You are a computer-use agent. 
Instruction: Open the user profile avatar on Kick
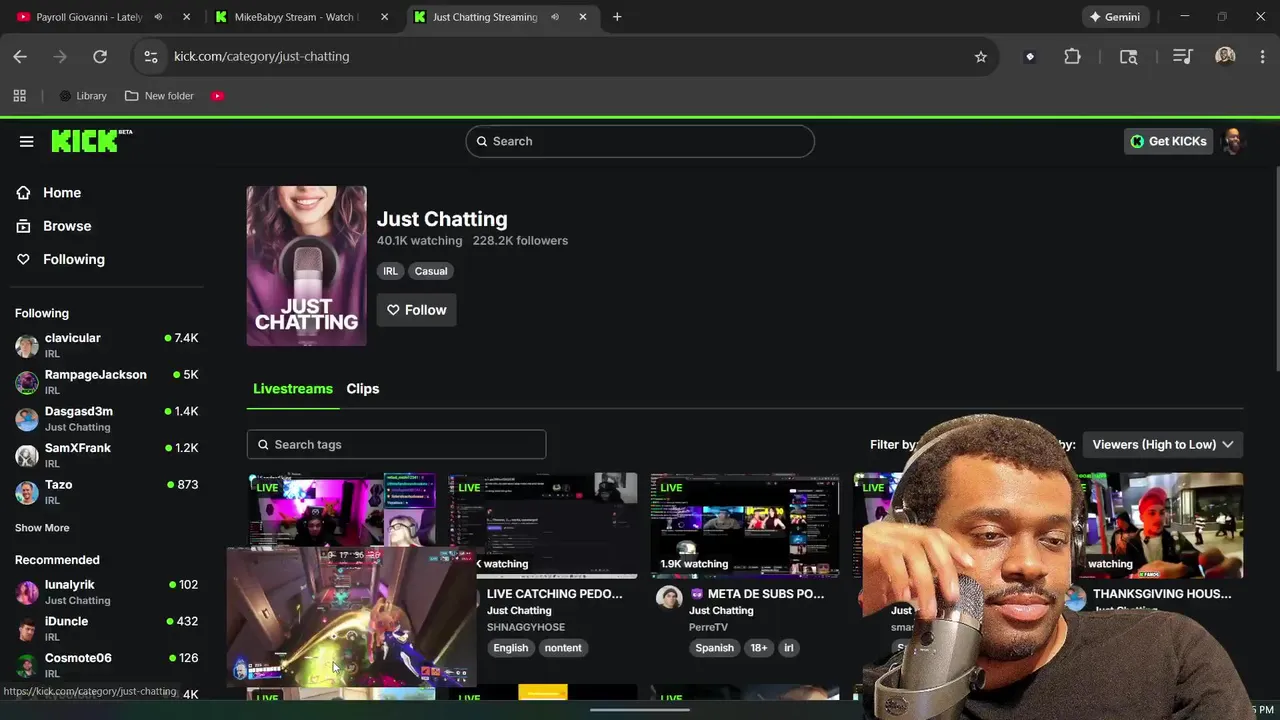(1233, 141)
